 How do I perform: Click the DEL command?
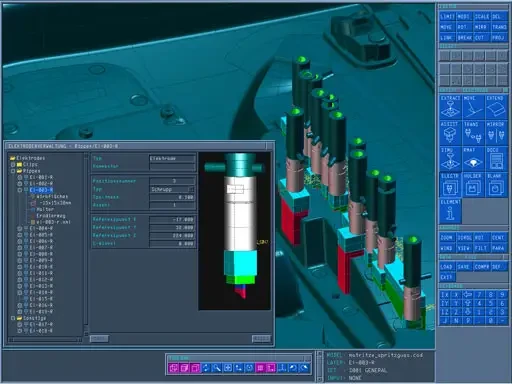coord(499,16)
